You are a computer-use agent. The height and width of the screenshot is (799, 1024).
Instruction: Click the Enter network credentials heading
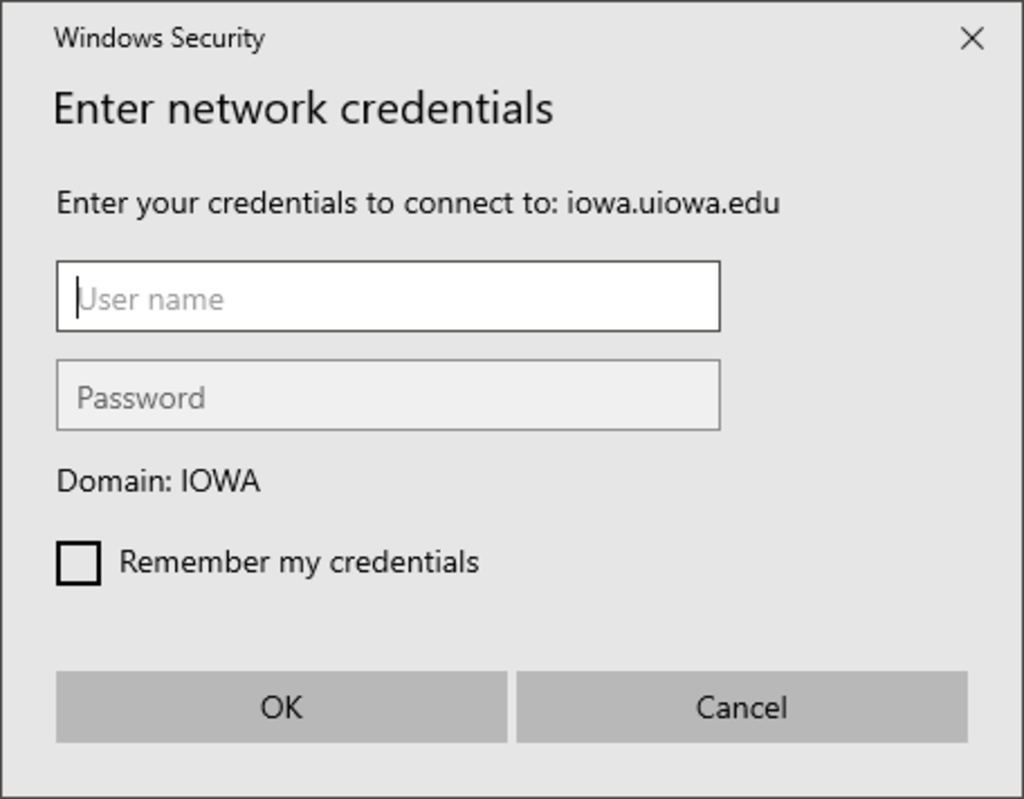click(303, 107)
